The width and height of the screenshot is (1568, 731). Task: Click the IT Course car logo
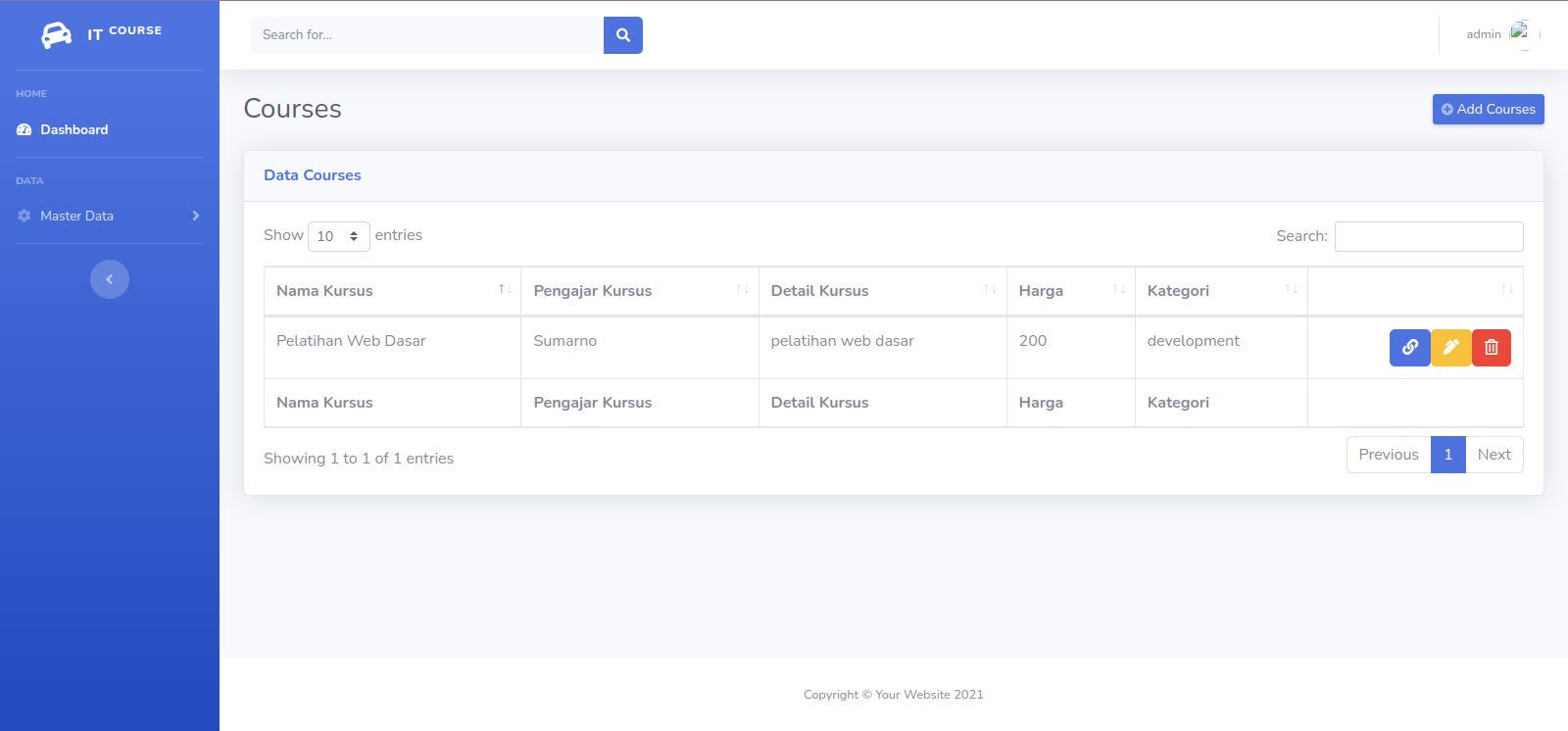[x=57, y=35]
